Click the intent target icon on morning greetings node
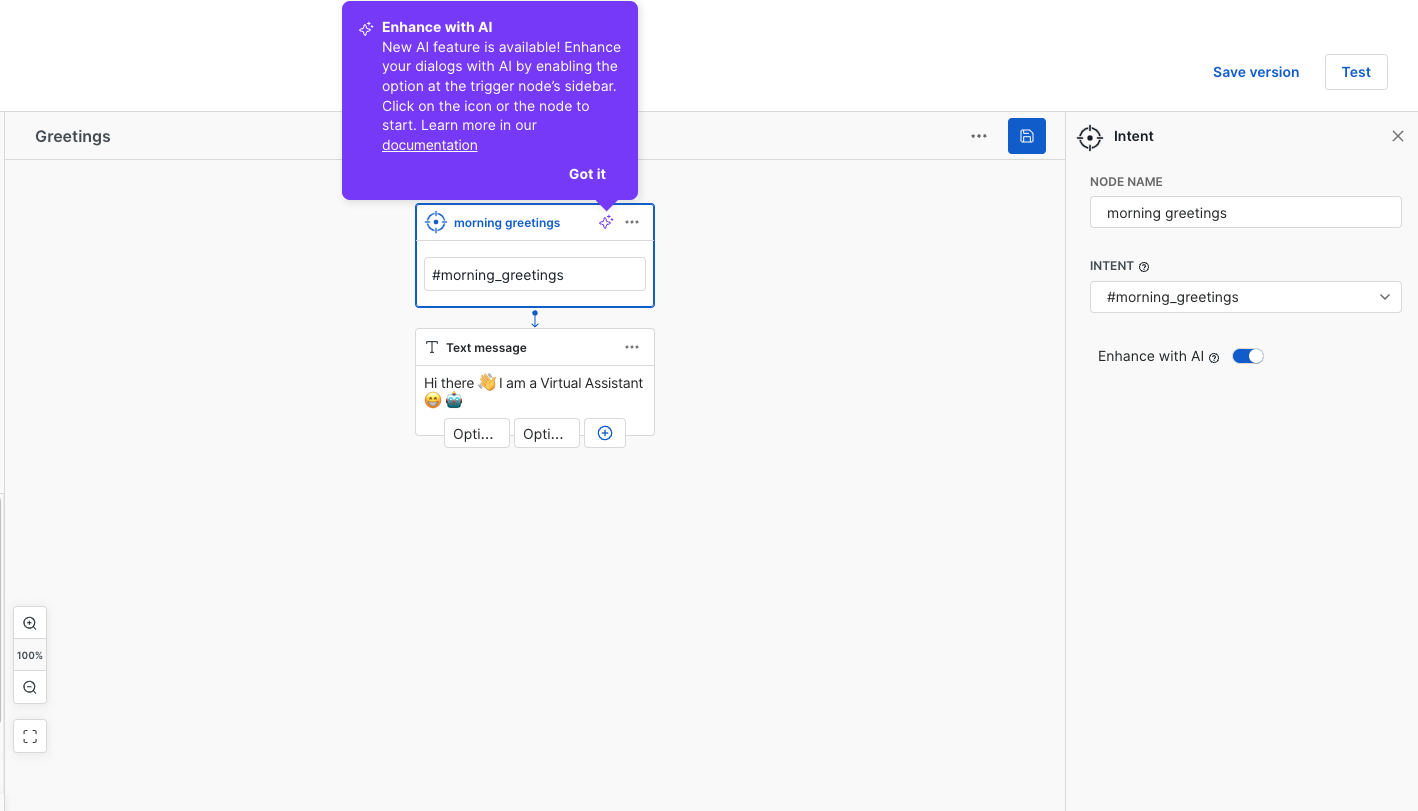 pyautogui.click(x=436, y=222)
